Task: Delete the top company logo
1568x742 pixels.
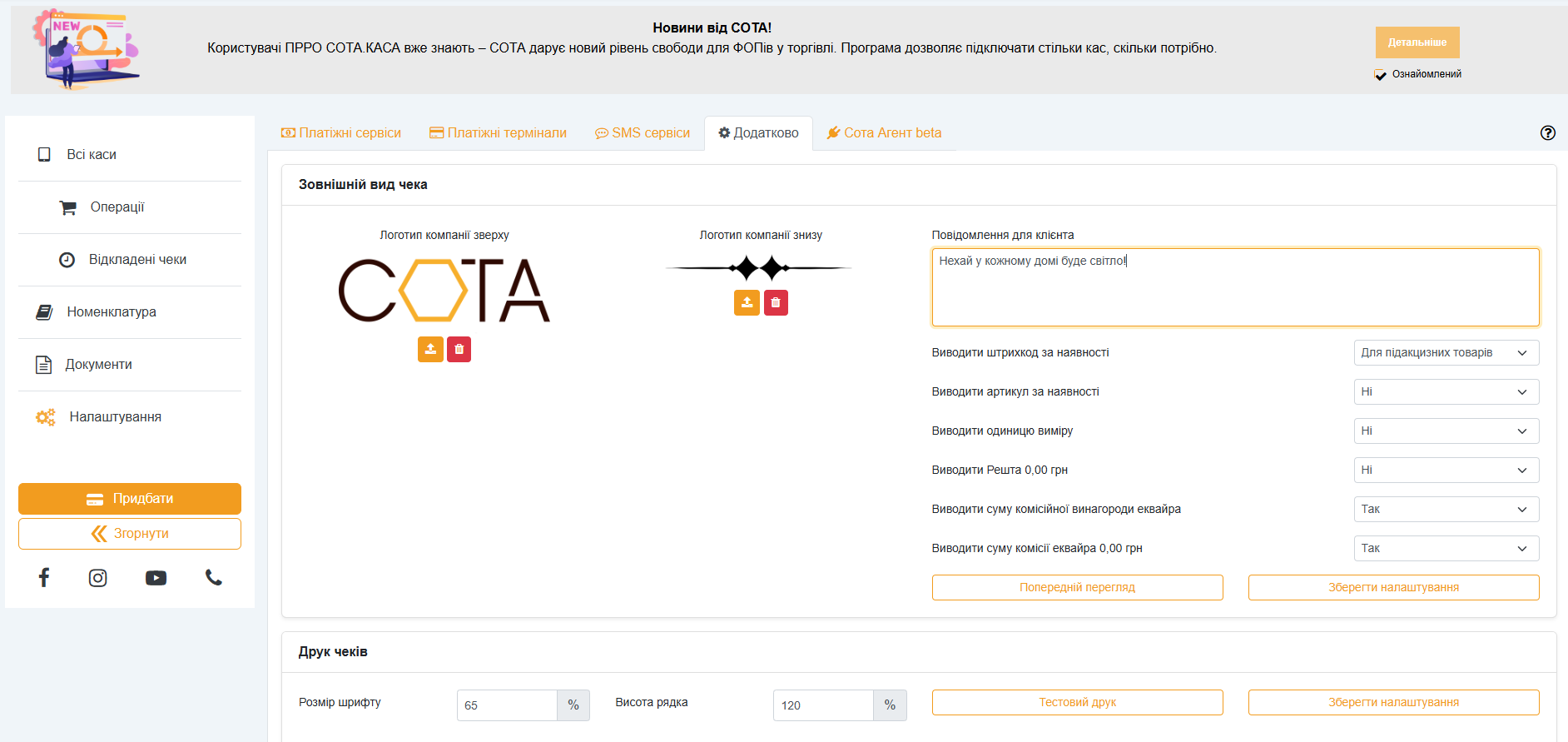Action: [x=459, y=350]
